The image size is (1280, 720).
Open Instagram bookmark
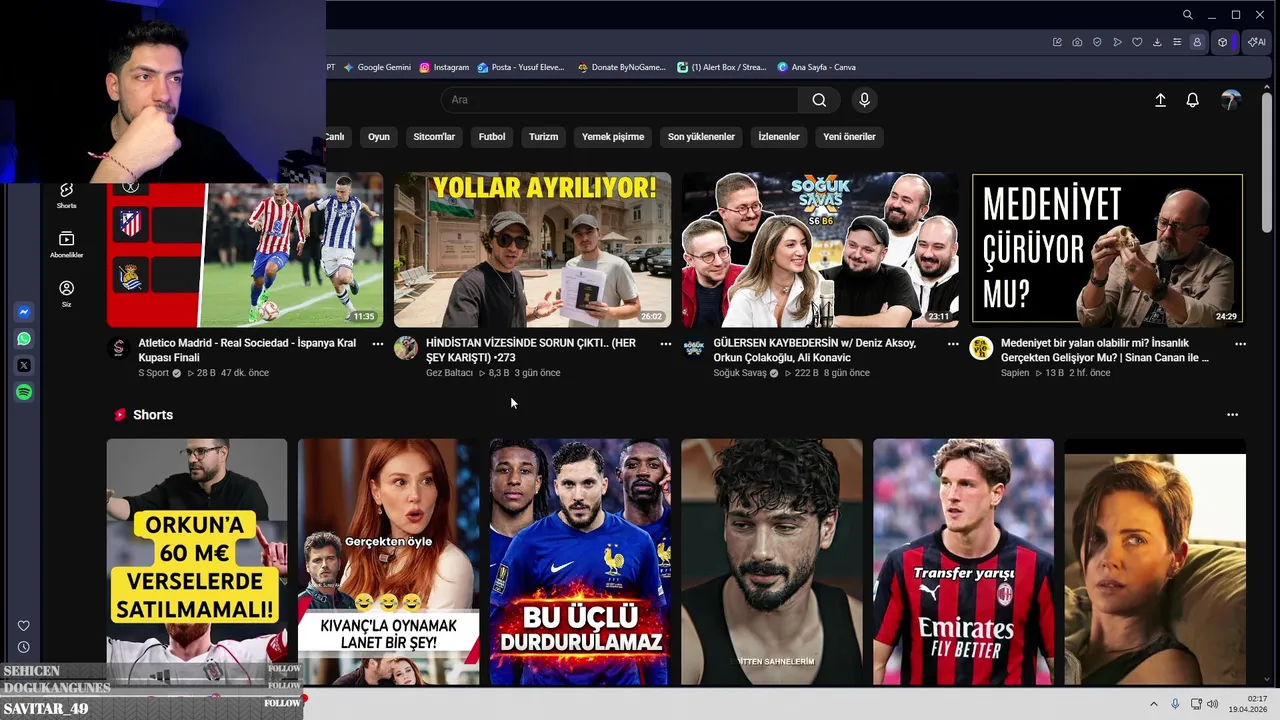click(x=445, y=68)
